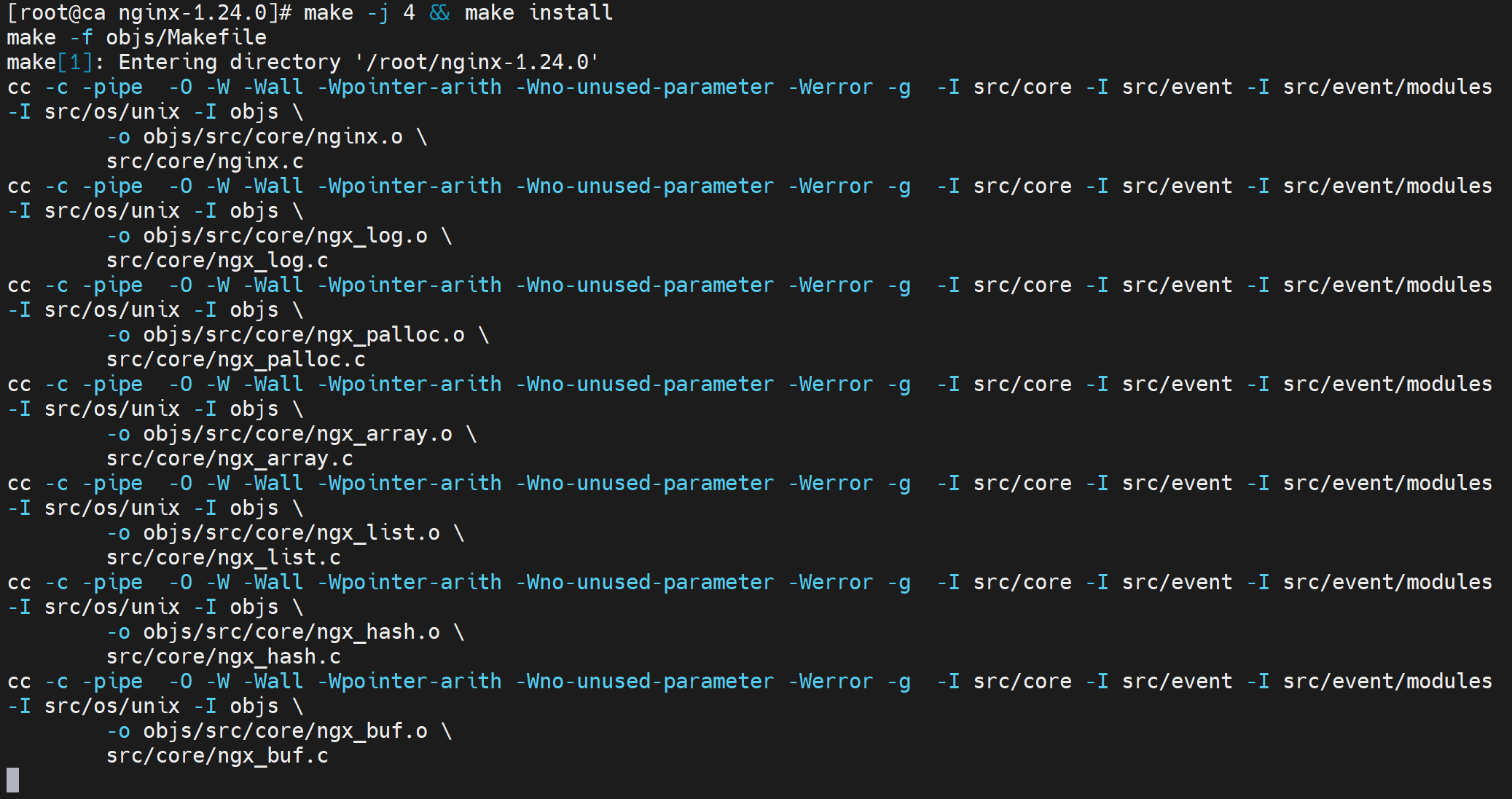This screenshot has height=799, width=1512.
Task: Click the [root@ca nginx-1.24.0]# shell prompt
Action: click(x=149, y=13)
